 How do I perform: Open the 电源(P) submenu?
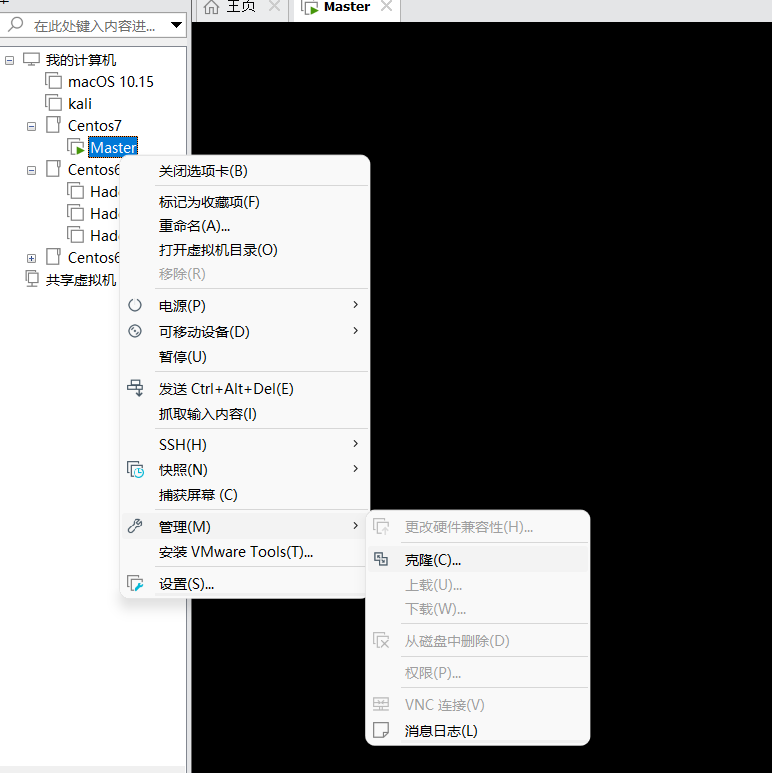point(245,306)
